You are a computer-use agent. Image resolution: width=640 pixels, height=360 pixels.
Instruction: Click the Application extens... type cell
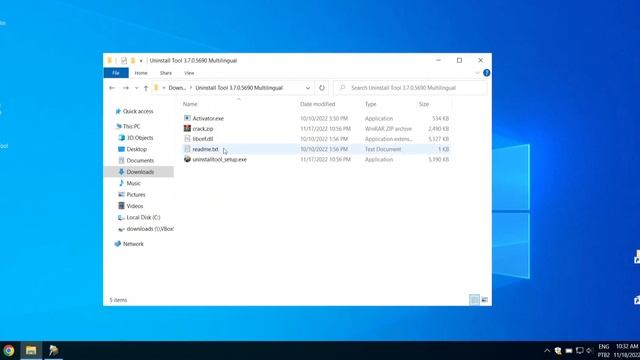coord(389,139)
